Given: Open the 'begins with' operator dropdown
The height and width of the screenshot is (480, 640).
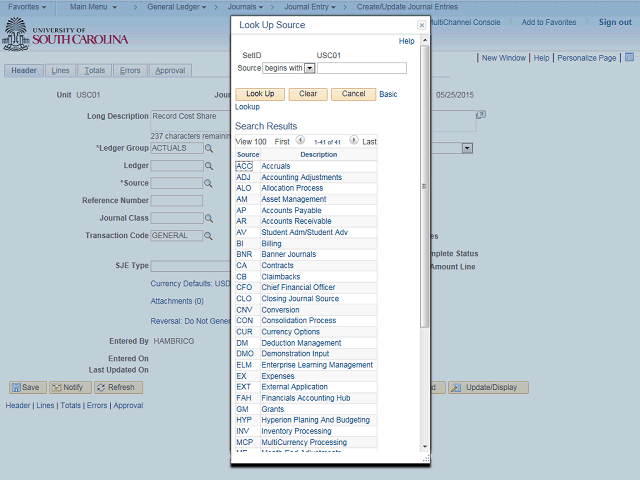Looking at the screenshot, I should [310, 68].
